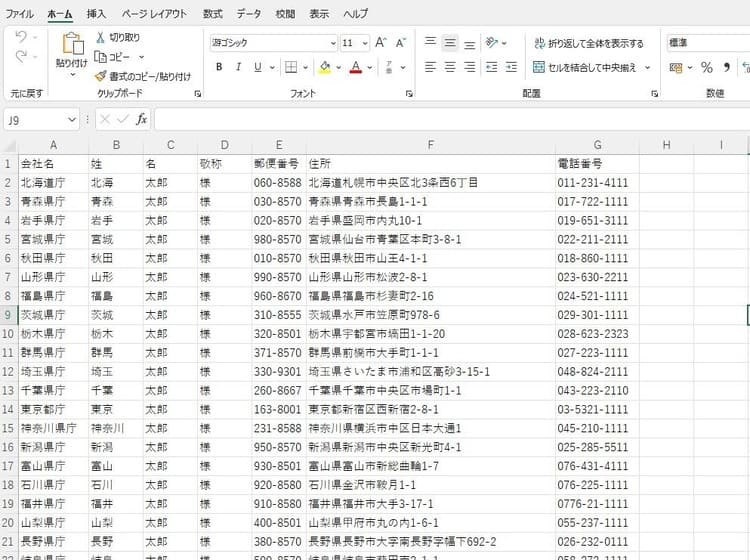Align text right
The image size is (750, 560).
click(x=470, y=67)
